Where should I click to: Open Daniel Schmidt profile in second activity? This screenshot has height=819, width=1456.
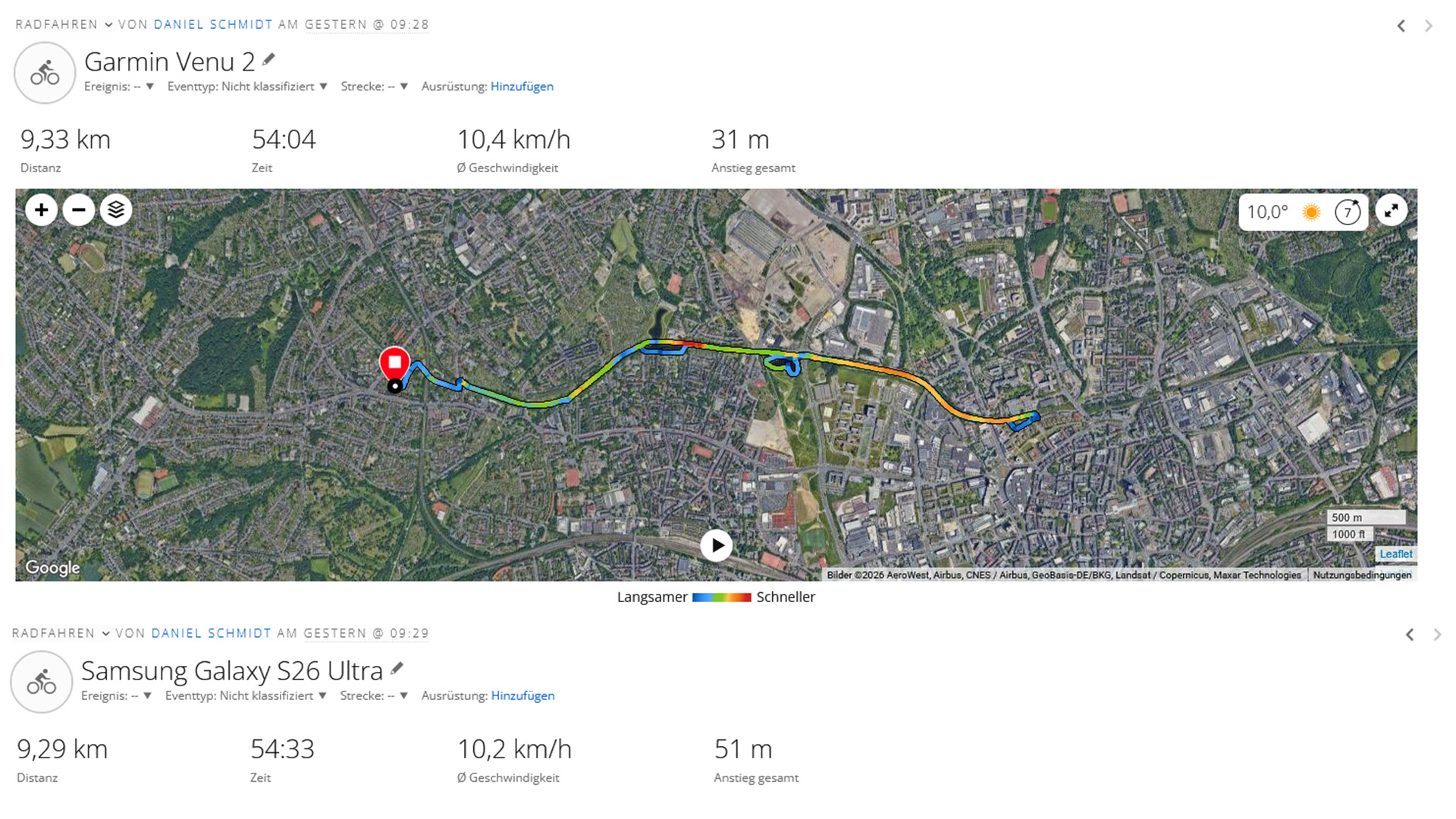(x=211, y=633)
